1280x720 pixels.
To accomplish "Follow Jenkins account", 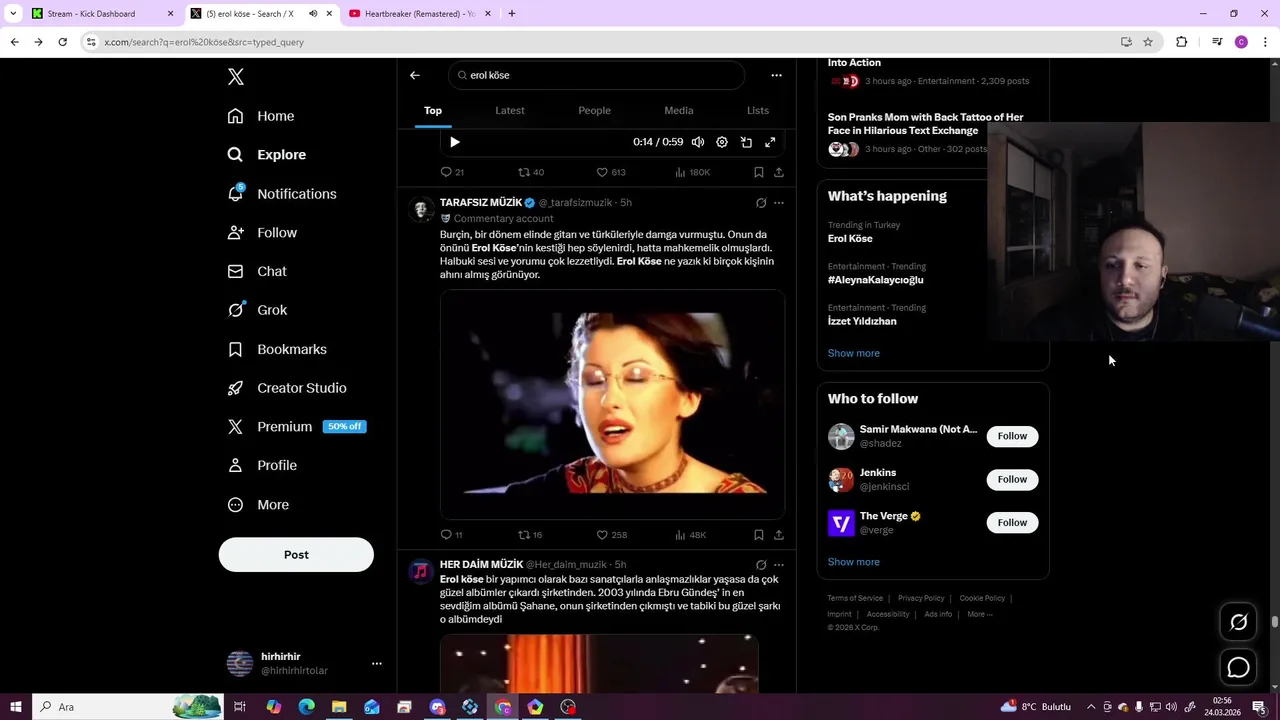I will (1012, 479).
